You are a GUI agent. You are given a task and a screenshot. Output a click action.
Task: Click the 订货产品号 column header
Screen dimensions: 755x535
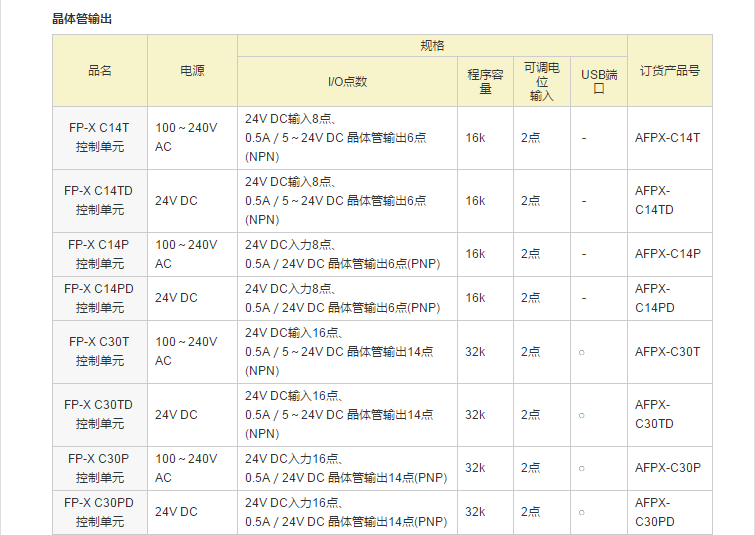670,70
